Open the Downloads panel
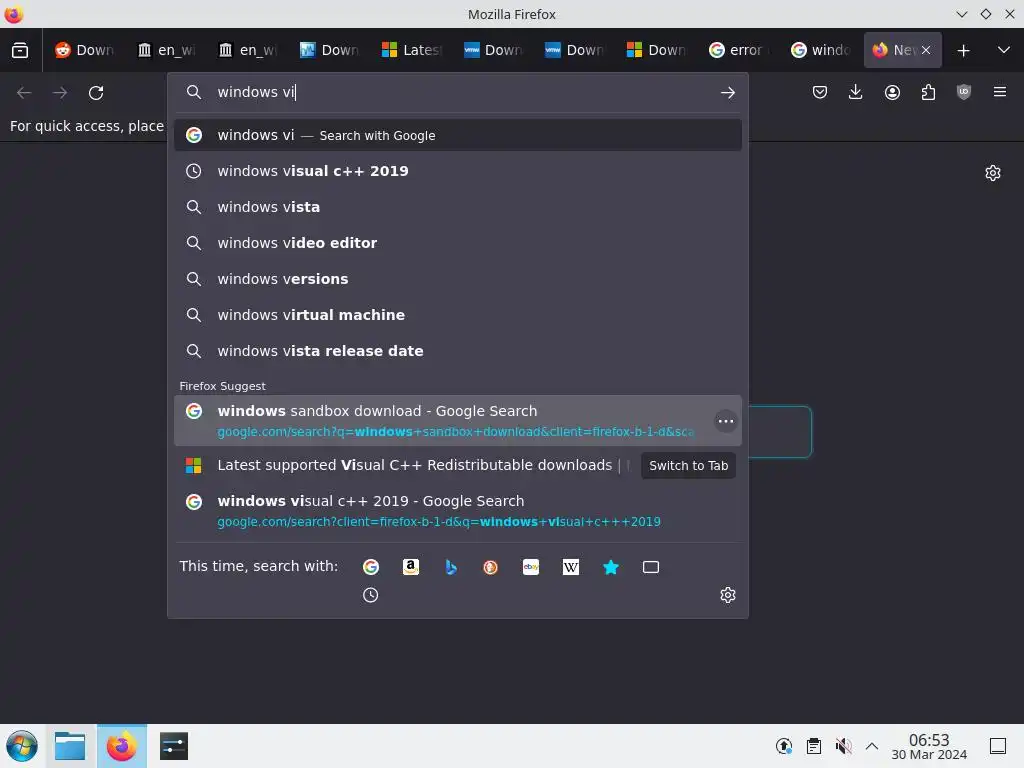This screenshot has width=1024, height=768. [856, 92]
